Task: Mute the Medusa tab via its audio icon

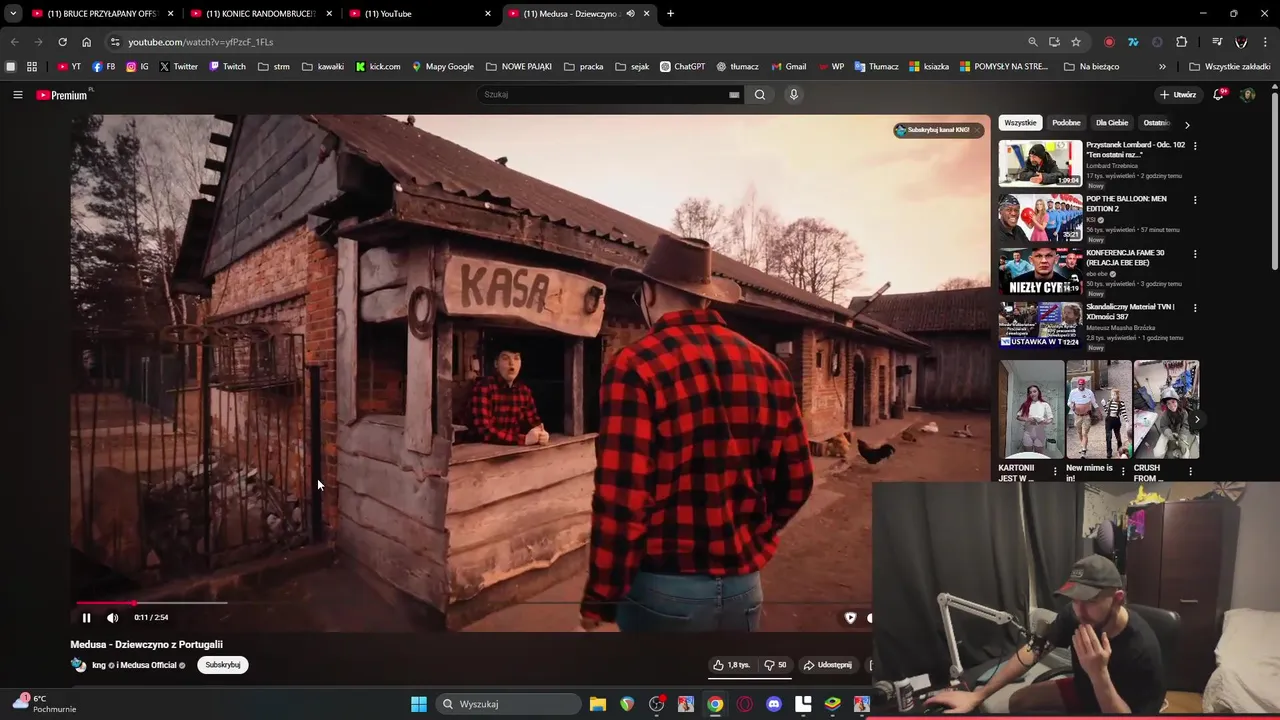Action: pos(630,14)
